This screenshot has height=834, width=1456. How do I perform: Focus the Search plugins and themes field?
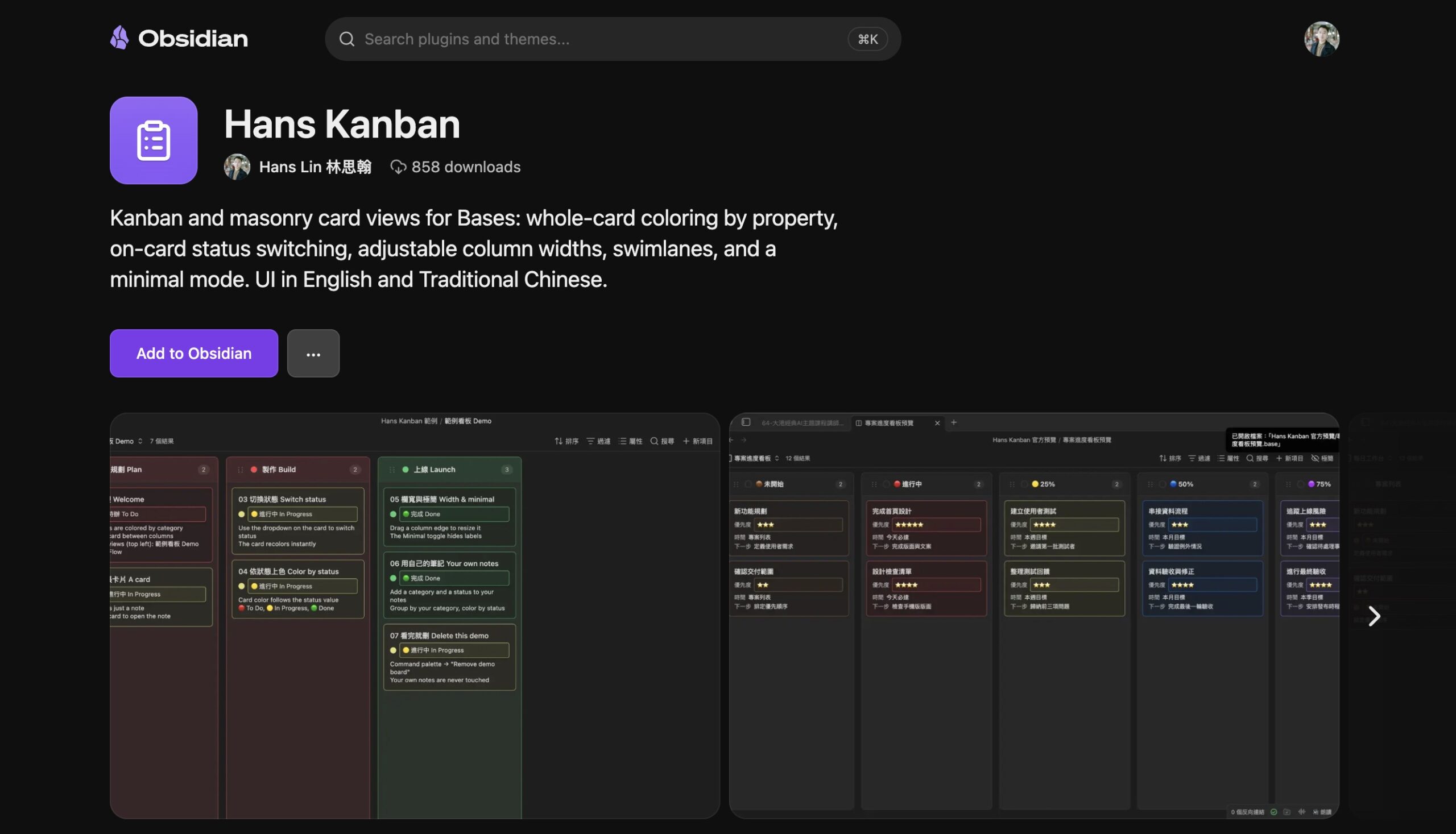pyautogui.click(x=613, y=39)
